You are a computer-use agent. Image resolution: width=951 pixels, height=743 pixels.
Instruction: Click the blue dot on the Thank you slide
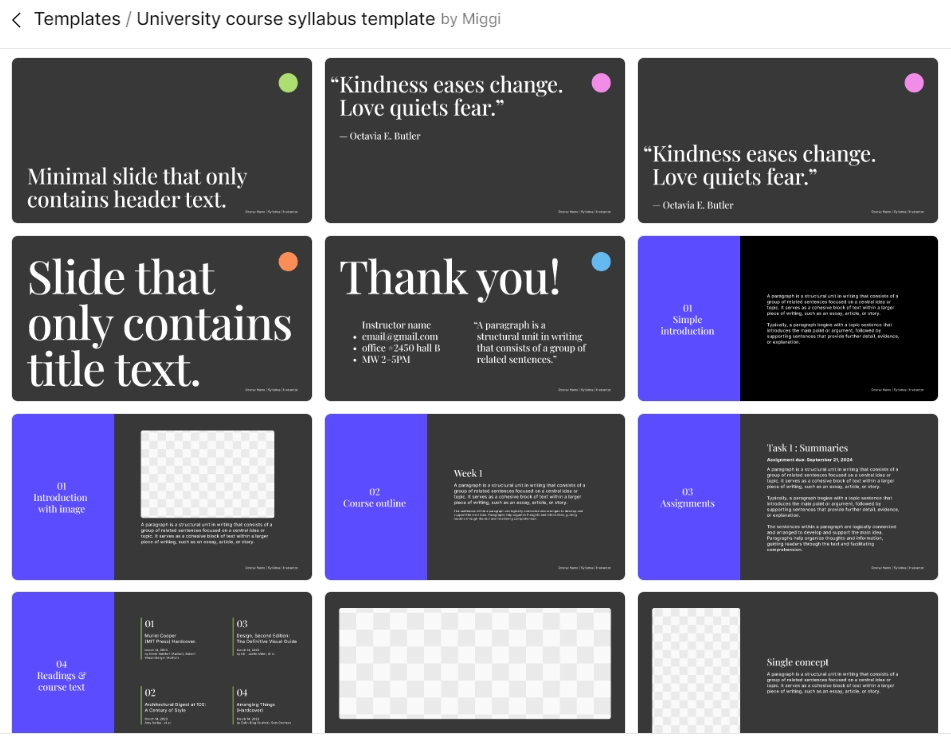click(601, 261)
